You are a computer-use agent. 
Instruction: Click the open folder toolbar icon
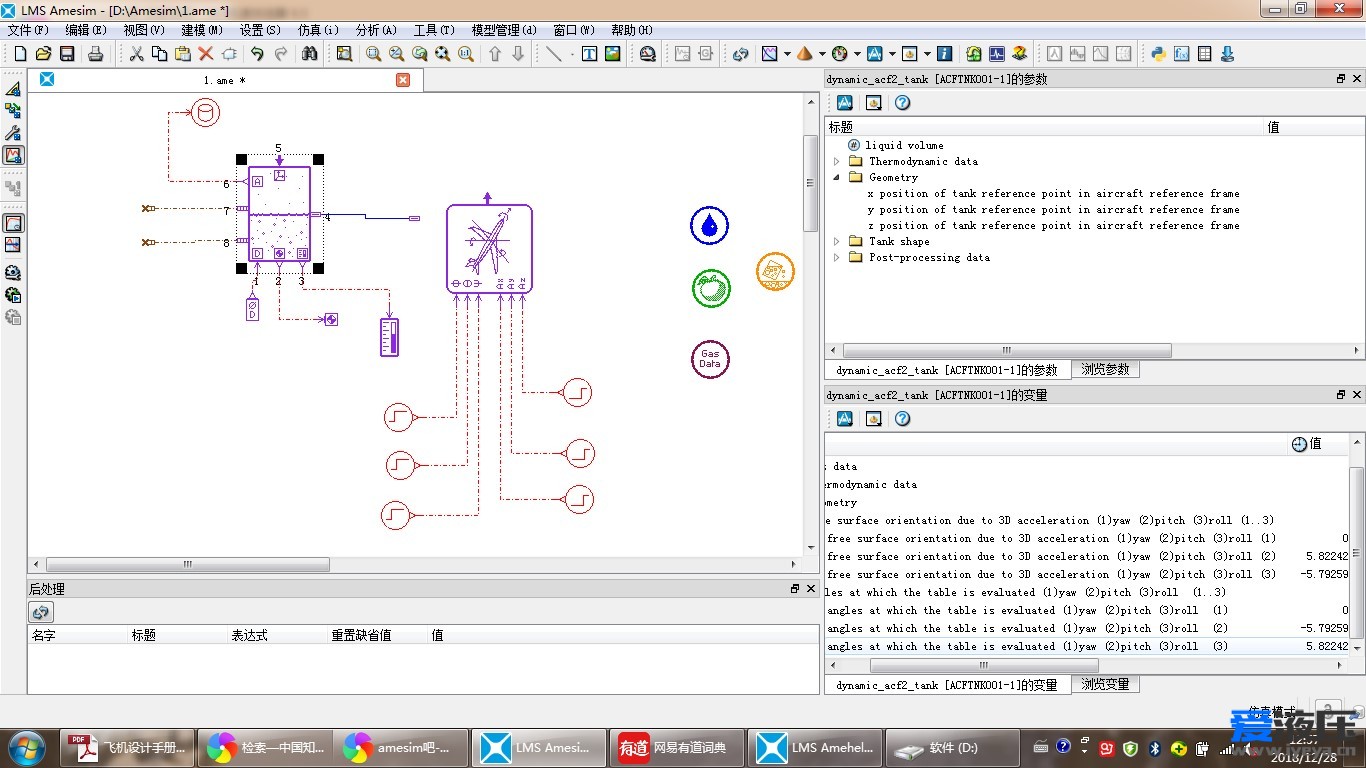point(43,54)
